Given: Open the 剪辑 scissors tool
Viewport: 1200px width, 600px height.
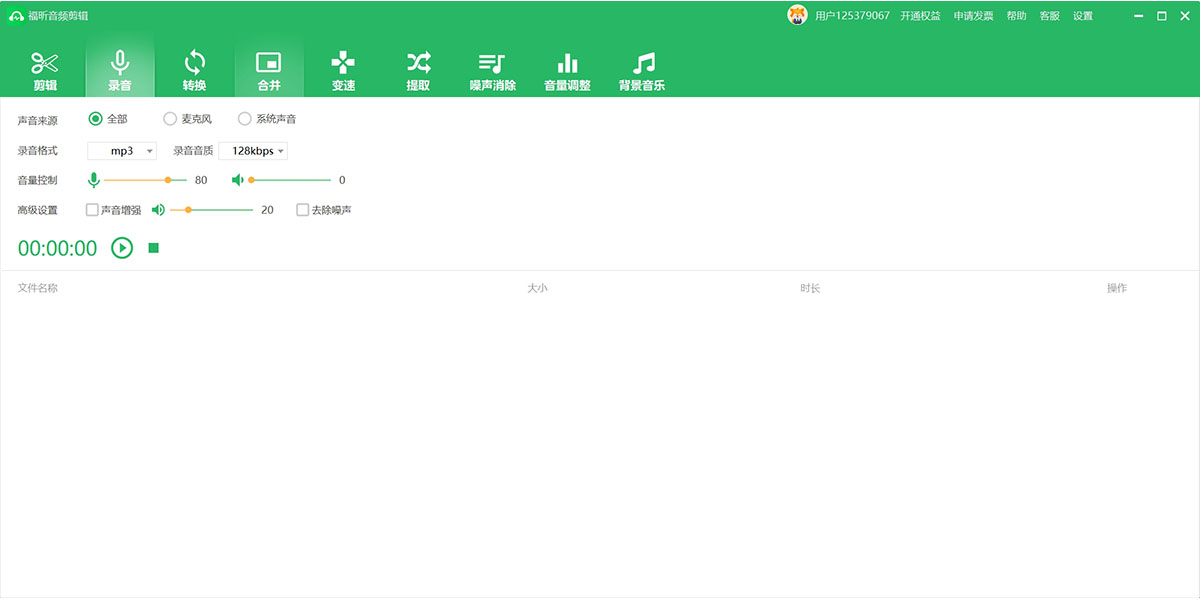Looking at the screenshot, I should (45, 70).
